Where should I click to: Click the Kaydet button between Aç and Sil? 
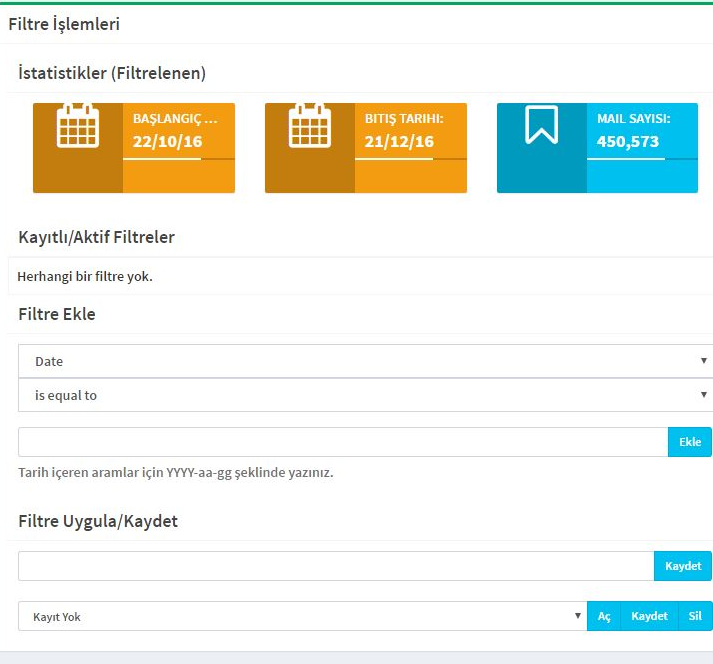click(x=649, y=616)
